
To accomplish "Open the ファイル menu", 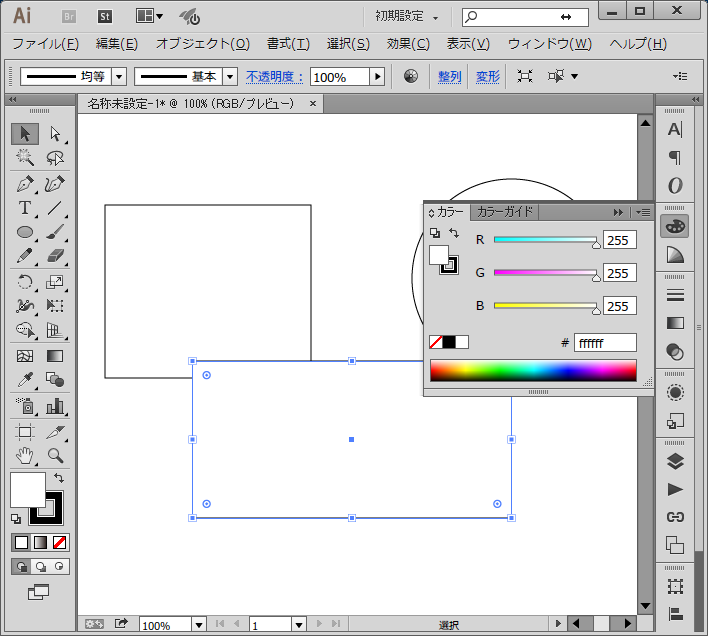I will [x=45, y=44].
